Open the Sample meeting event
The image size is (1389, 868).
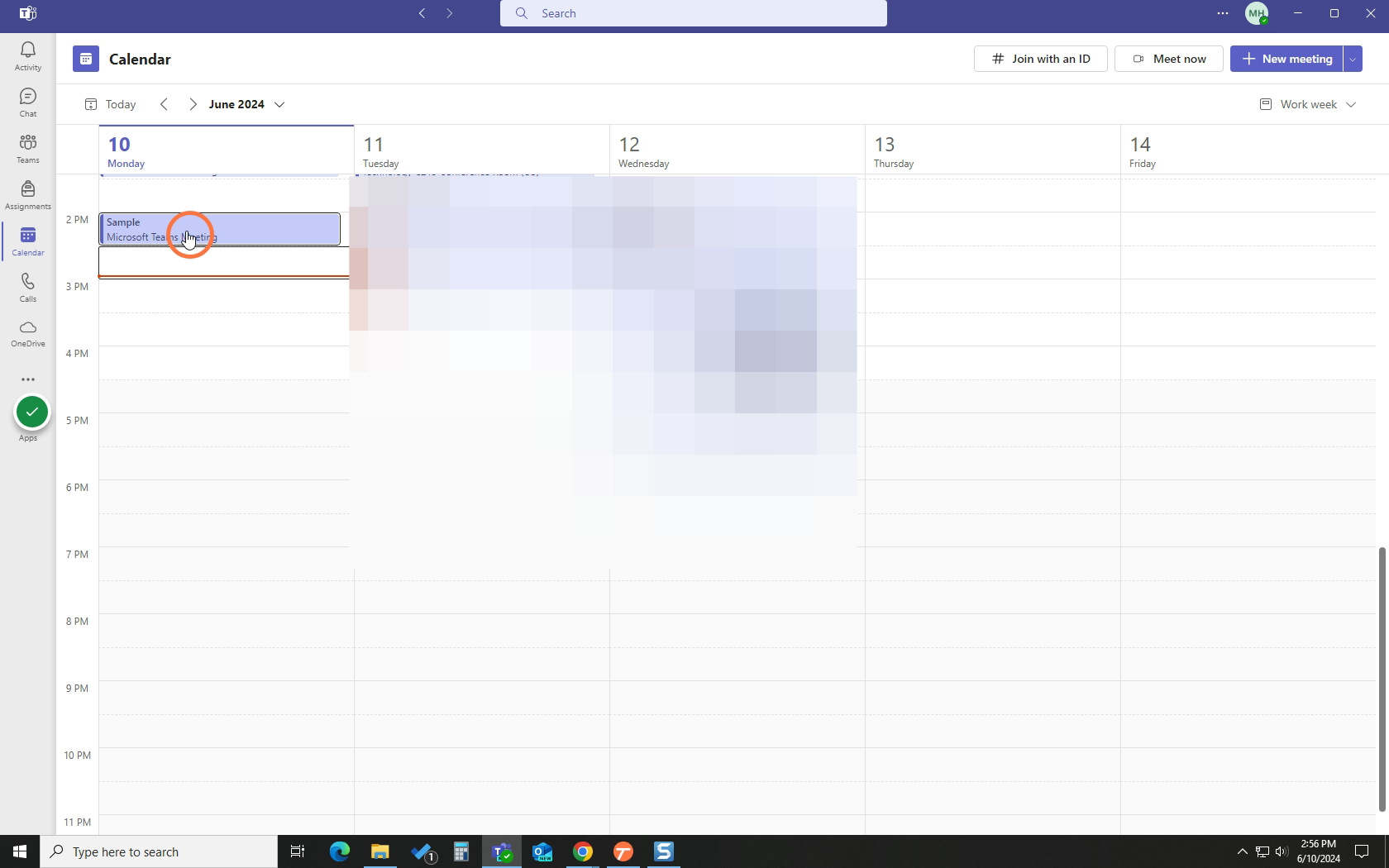point(220,229)
